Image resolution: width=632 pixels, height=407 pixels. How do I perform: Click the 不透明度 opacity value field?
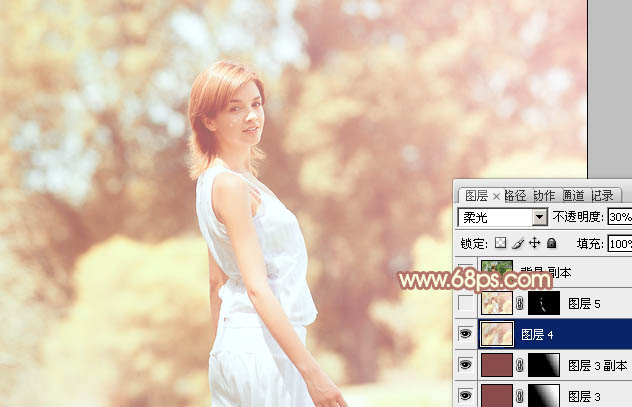coord(619,217)
